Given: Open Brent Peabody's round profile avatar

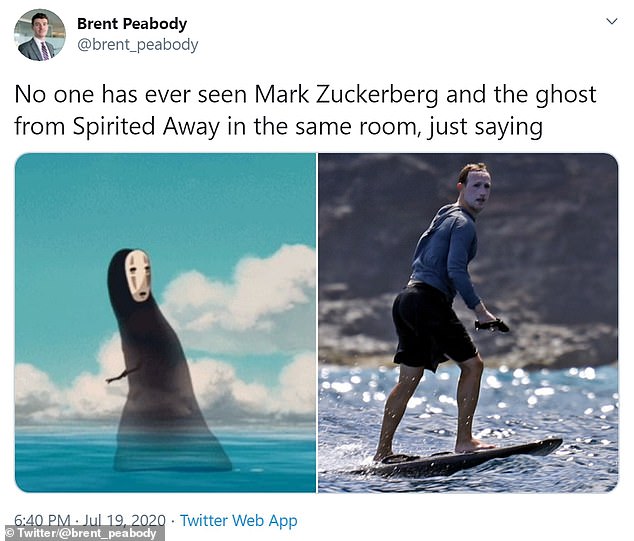Looking at the screenshot, I should click(x=40, y=35).
